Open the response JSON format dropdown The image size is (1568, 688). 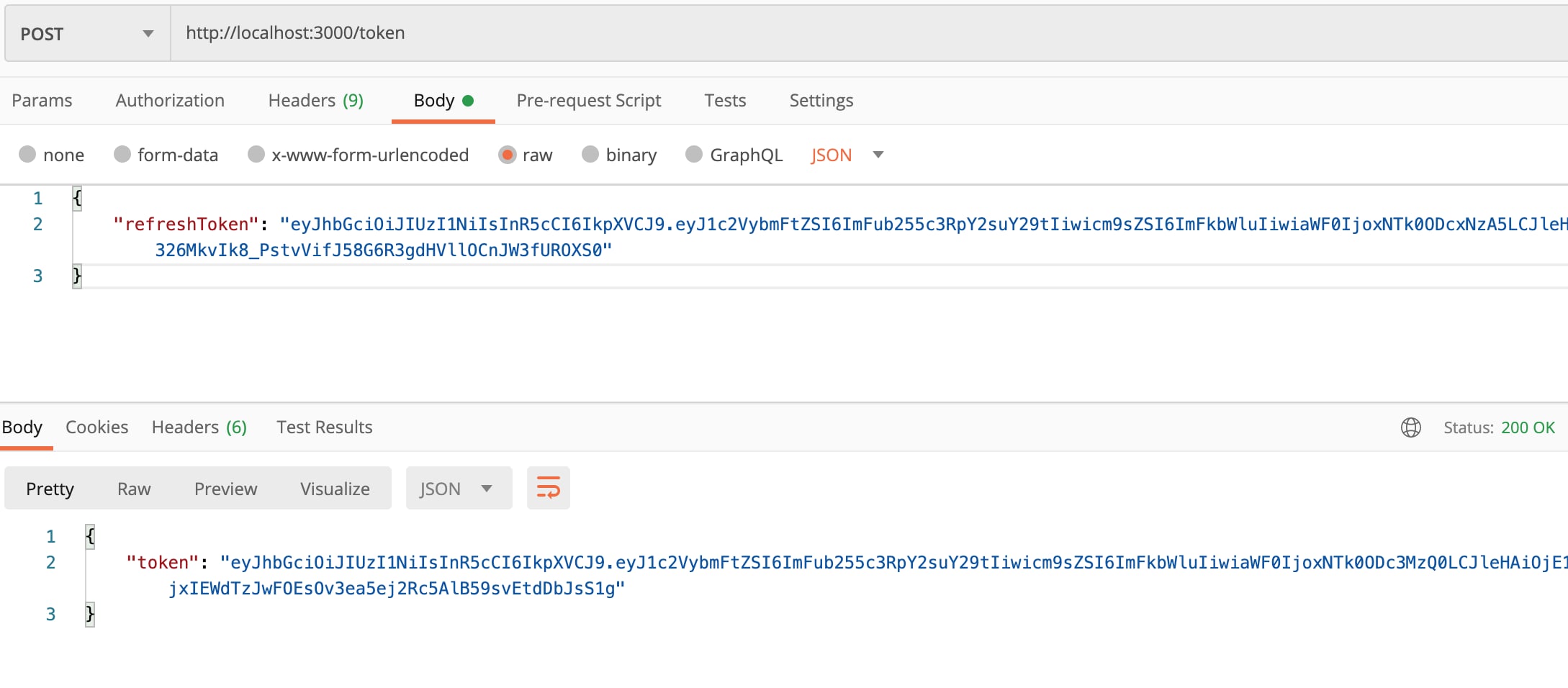coord(459,489)
